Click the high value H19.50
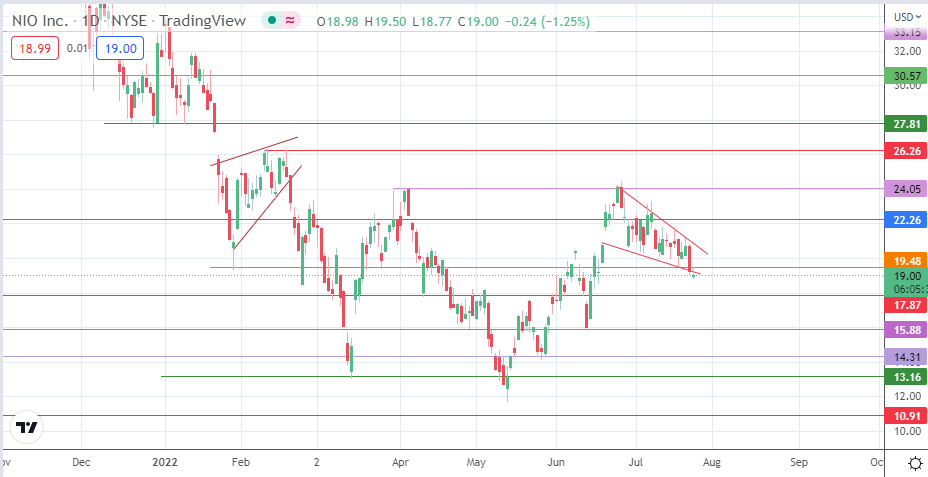The height and width of the screenshot is (477, 928). click(x=385, y=22)
